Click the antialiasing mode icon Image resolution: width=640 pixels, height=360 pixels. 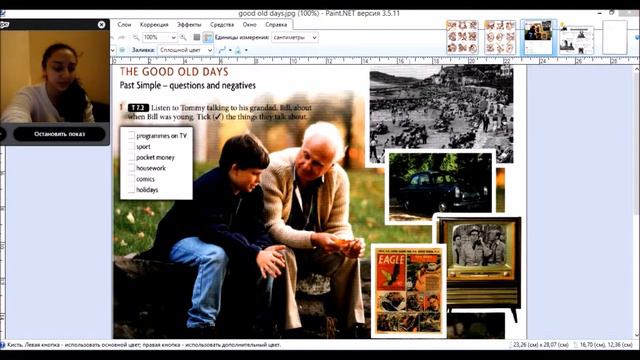click(x=222, y=50)
